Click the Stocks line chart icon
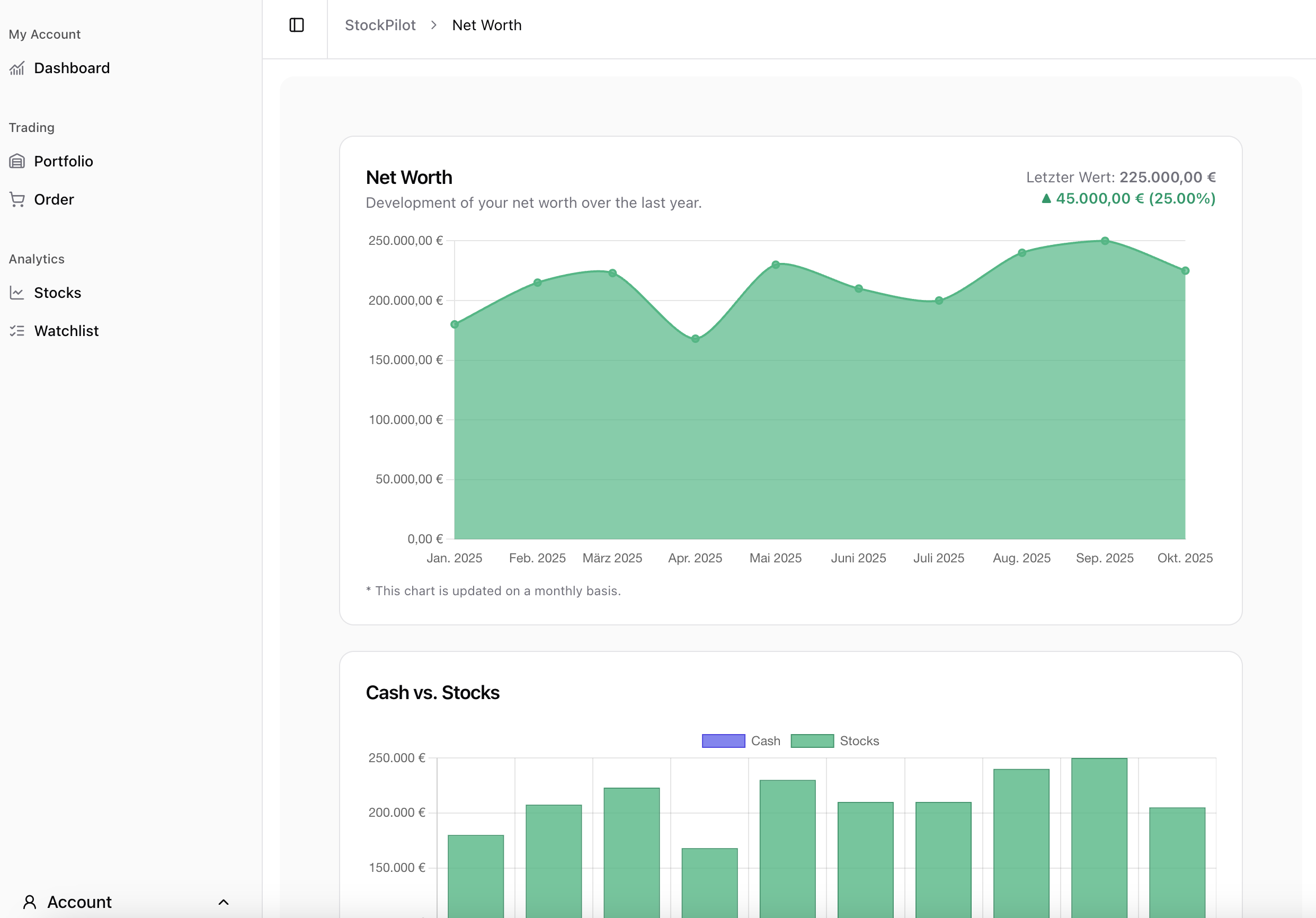 (x=17, y=293)
